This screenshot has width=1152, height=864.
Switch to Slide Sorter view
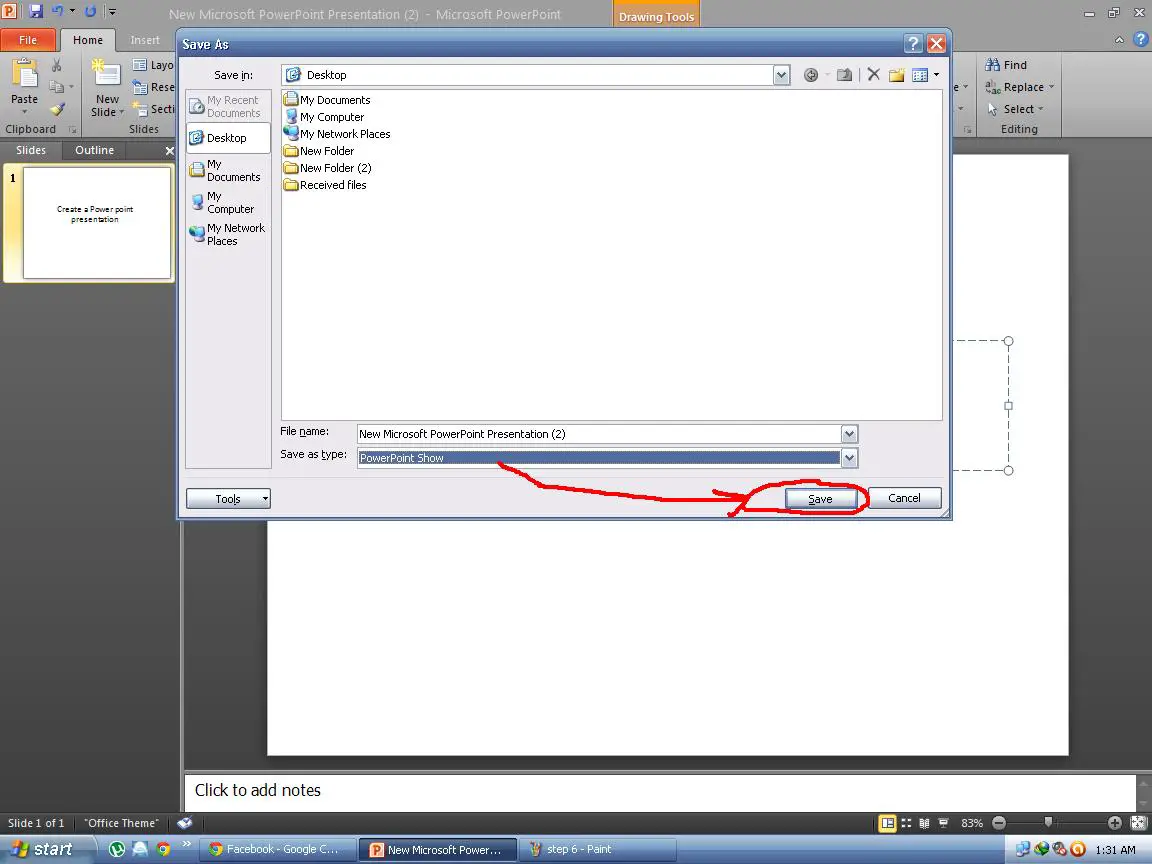point(906,823)
